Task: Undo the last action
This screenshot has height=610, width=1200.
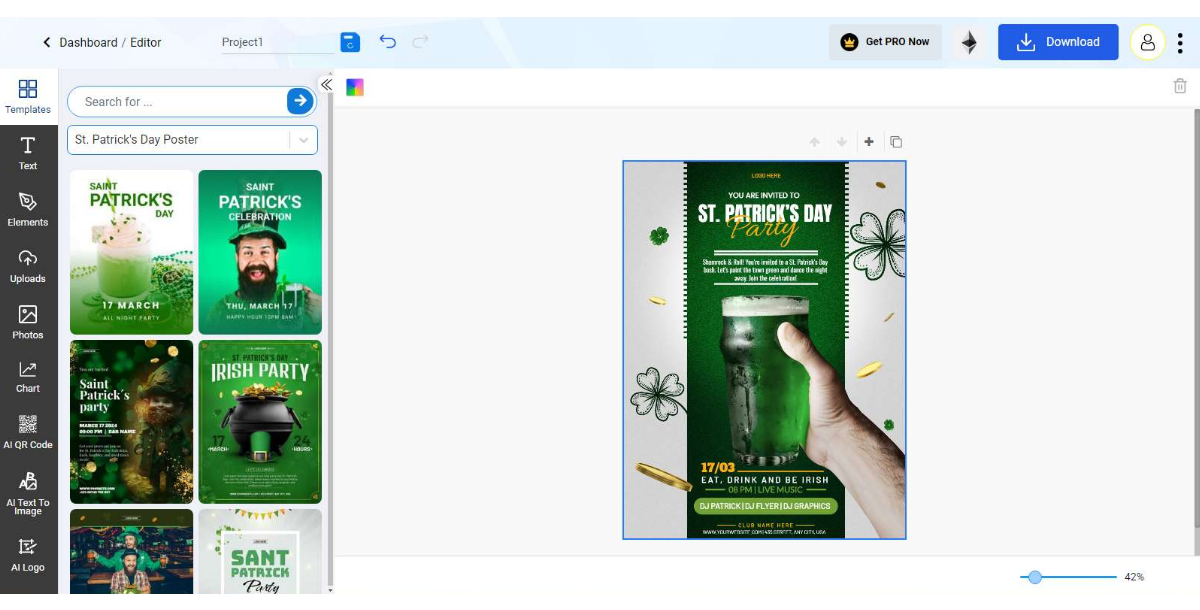Action: click(388, 42)
